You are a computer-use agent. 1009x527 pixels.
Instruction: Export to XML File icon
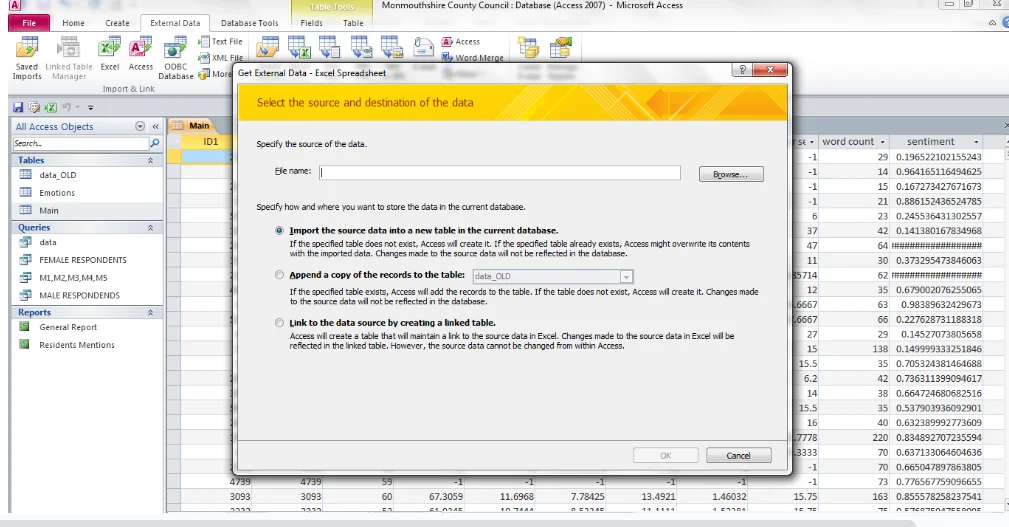(x=361, y=48)
